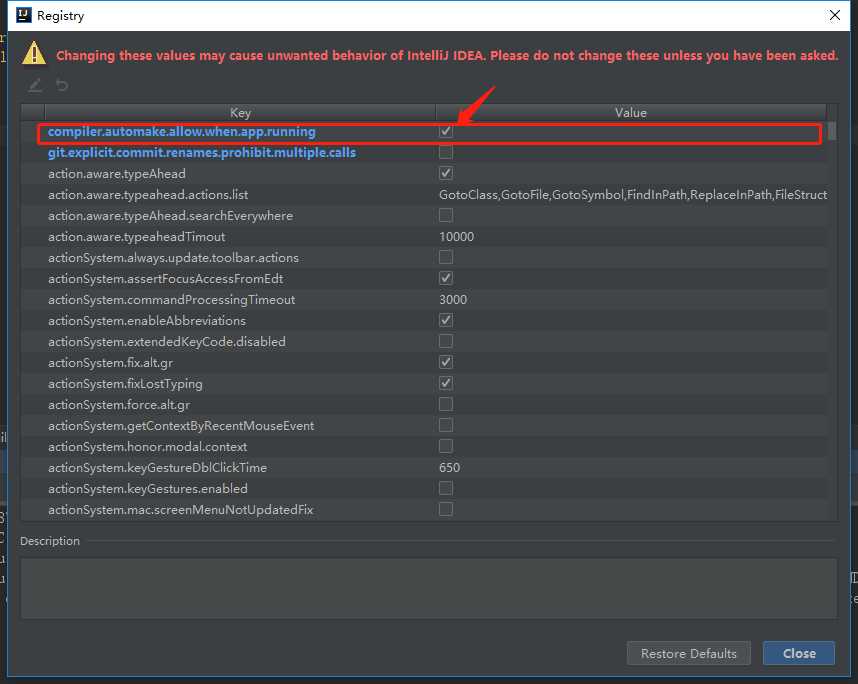Sort by the Key column header
Screen dimensions: 858x684
click(x=240, y=113)
